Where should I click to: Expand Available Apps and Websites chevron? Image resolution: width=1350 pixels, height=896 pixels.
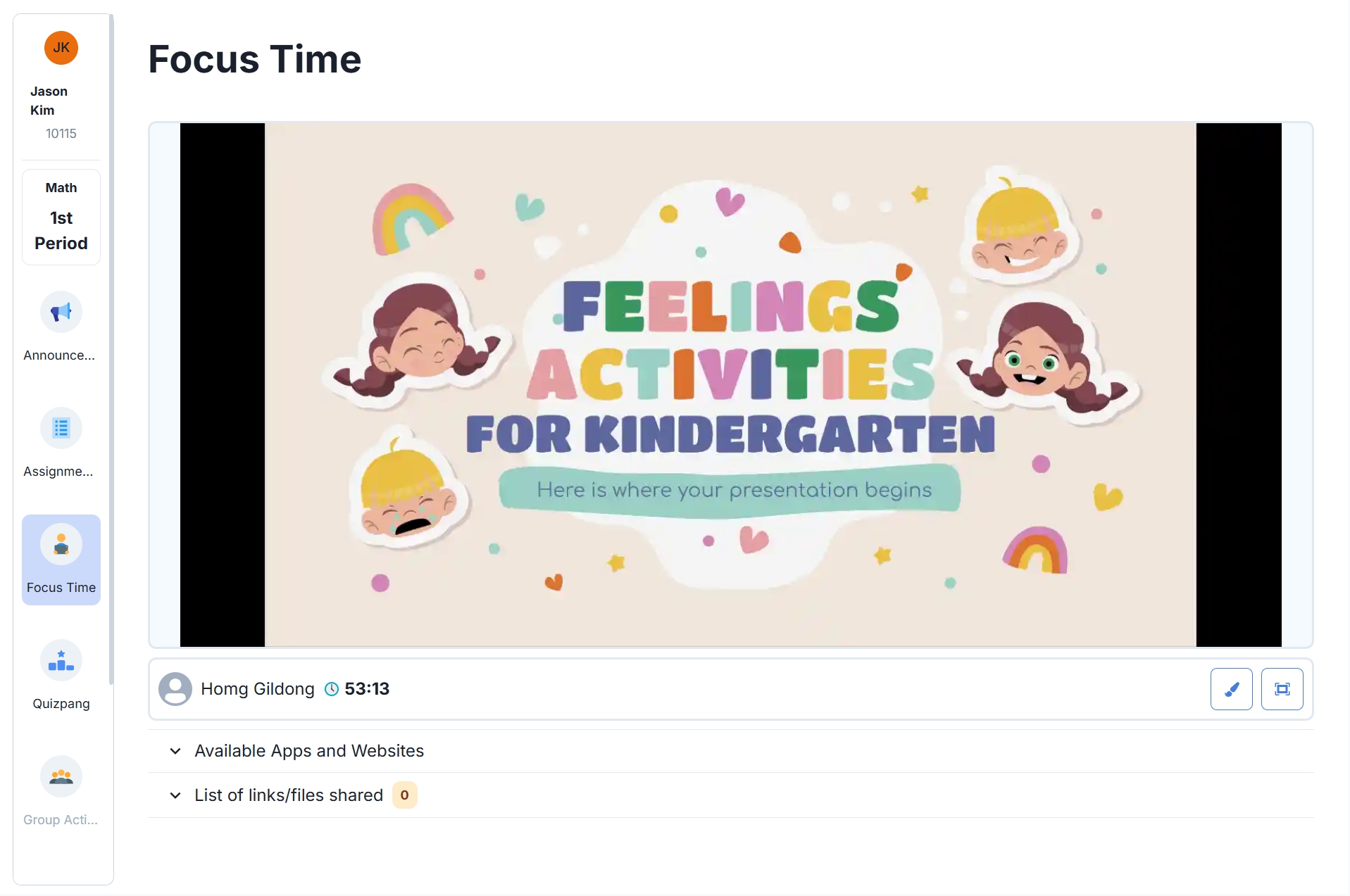[175, 751]
